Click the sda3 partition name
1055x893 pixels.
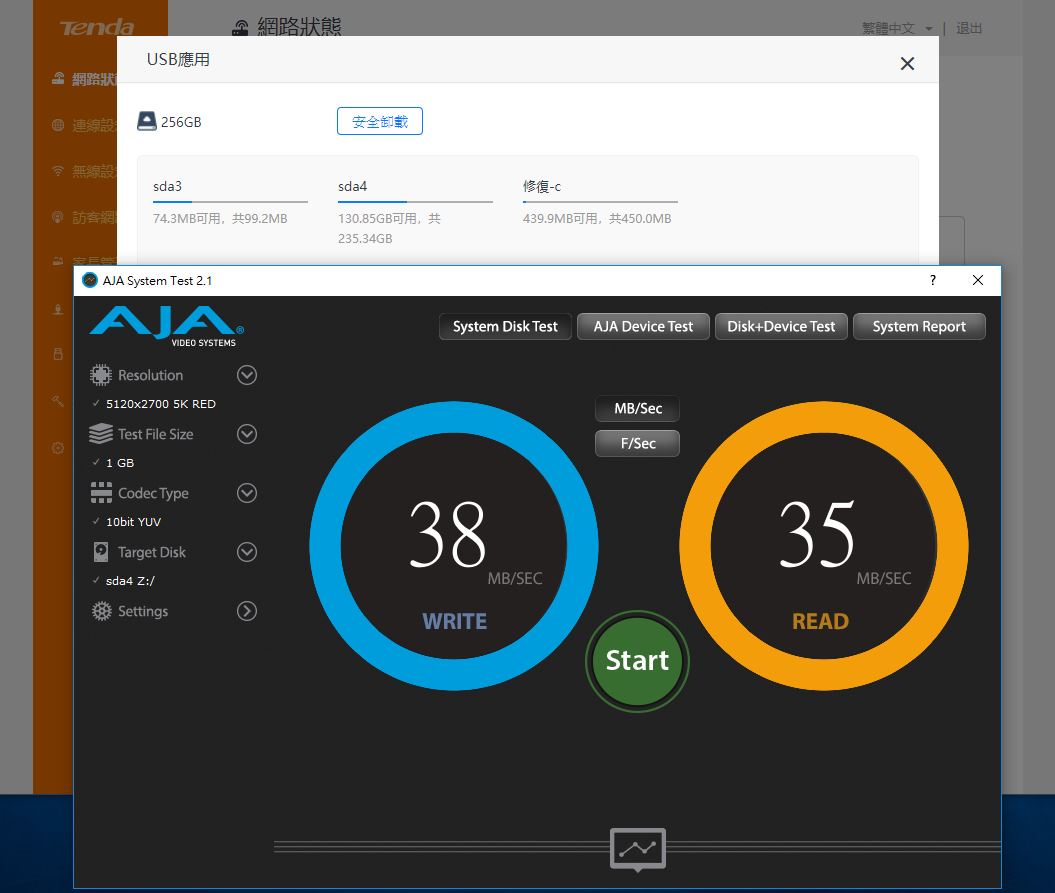pyautogui.click(x=168, y=186)
